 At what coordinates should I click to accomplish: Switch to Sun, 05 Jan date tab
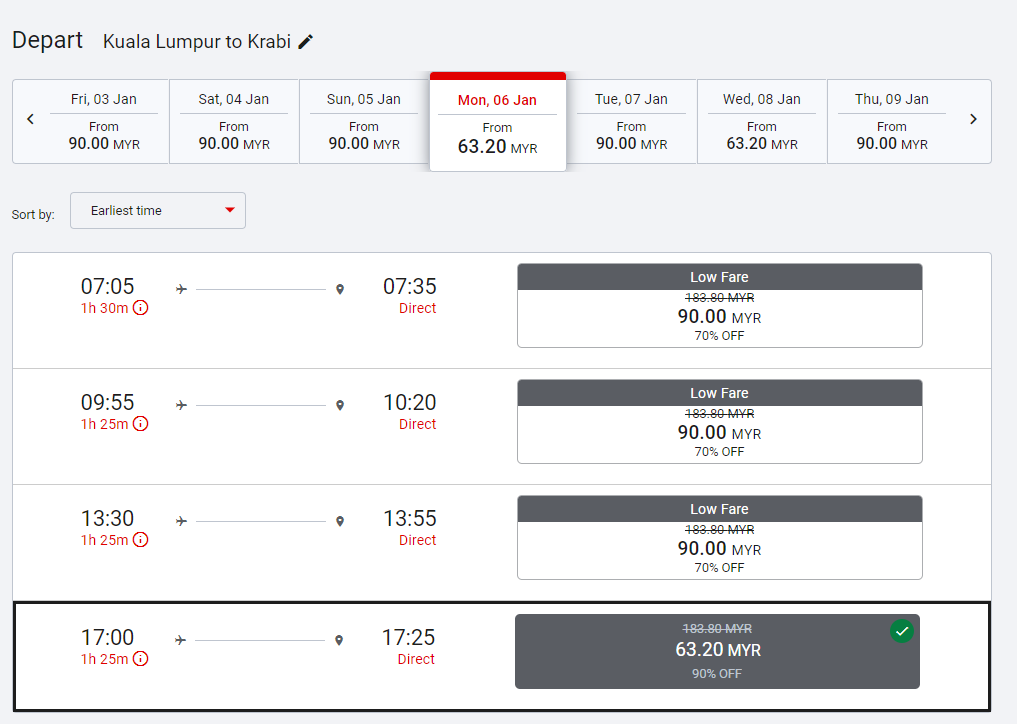364,121
